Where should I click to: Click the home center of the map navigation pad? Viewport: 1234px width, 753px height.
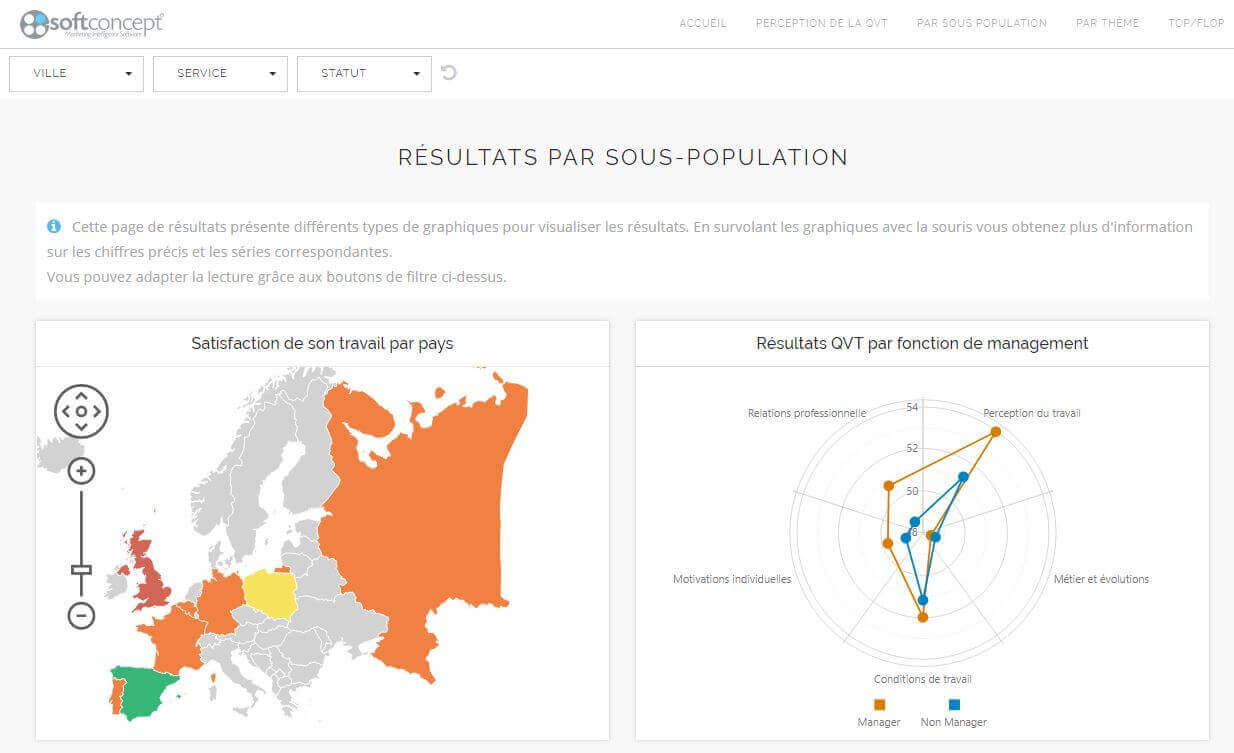click(81, 411)
